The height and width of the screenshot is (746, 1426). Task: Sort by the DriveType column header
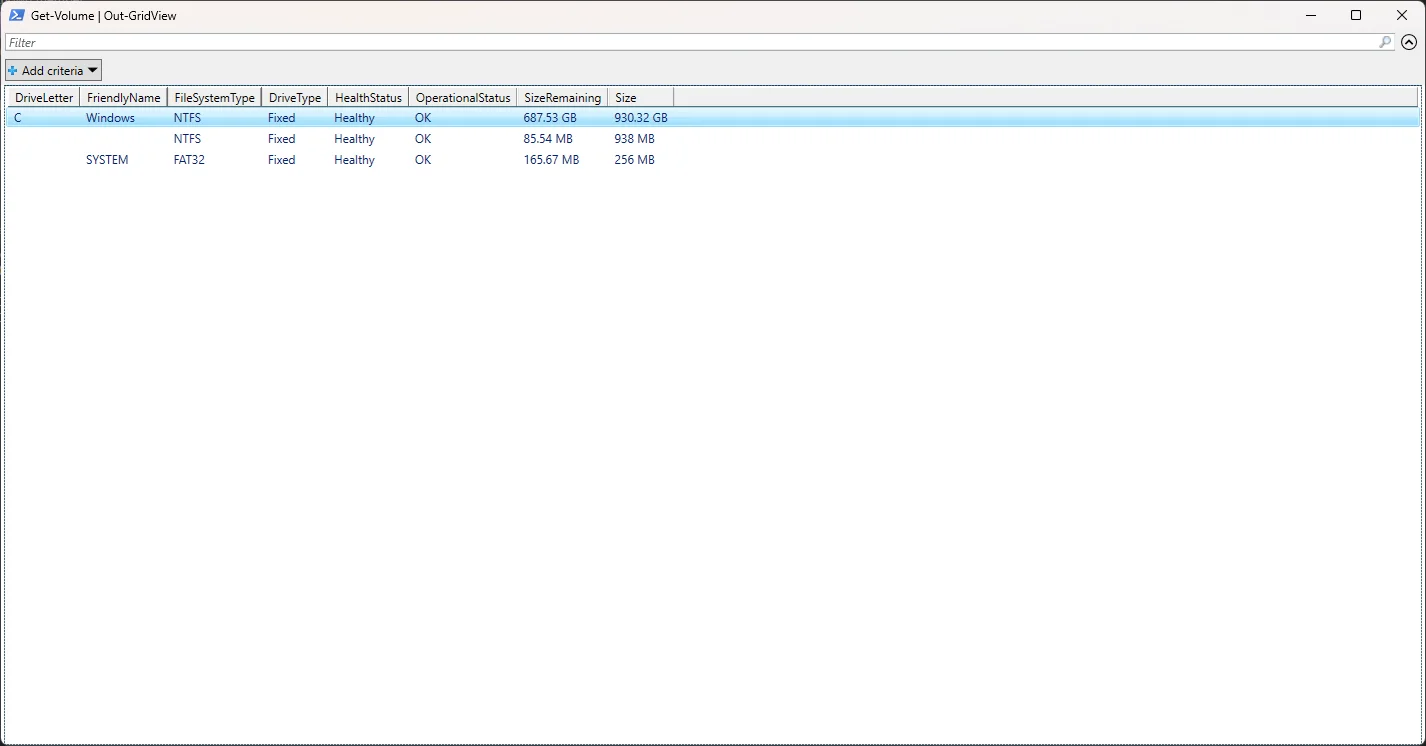coord(295,97)
